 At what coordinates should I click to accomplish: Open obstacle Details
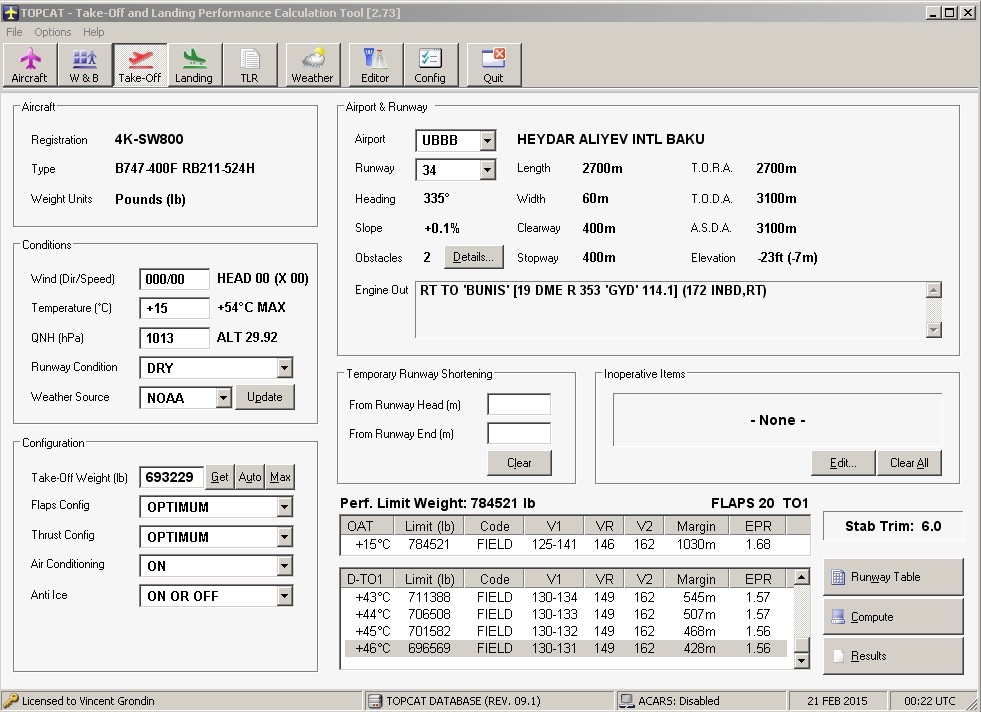pyautogui.click(x=474, y=257)
